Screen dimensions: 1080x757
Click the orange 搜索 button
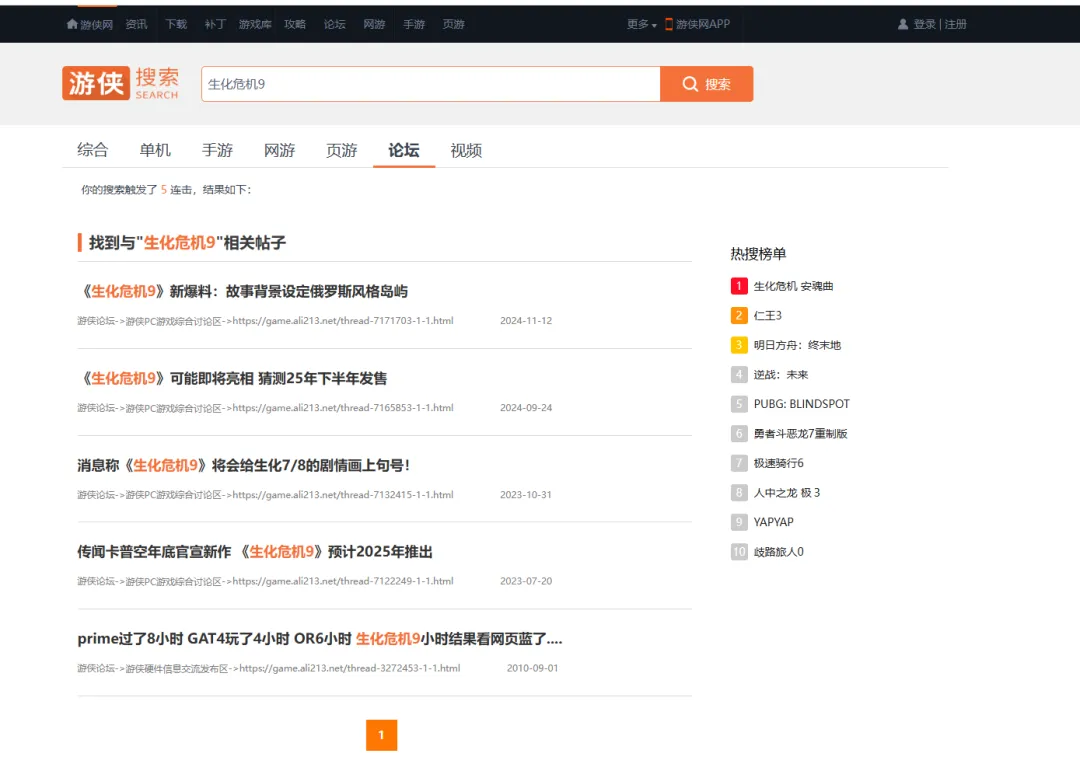click(707, 84)
